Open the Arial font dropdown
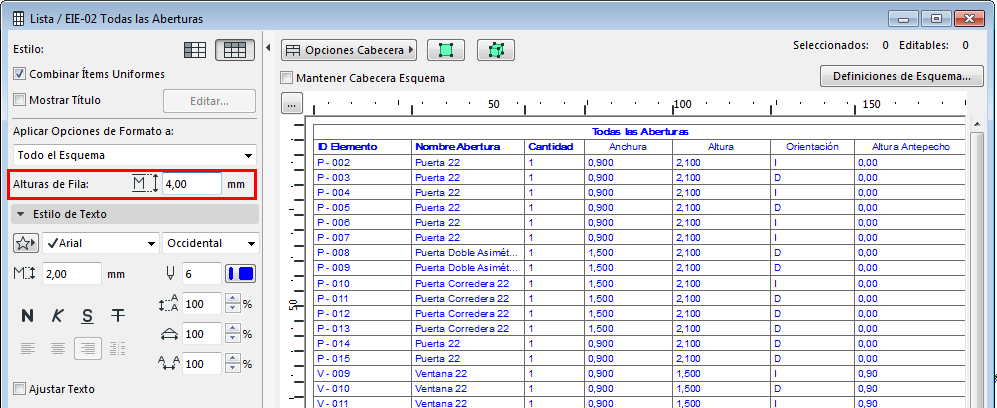This screenshot has height=408, width=997. pos(101,243)
